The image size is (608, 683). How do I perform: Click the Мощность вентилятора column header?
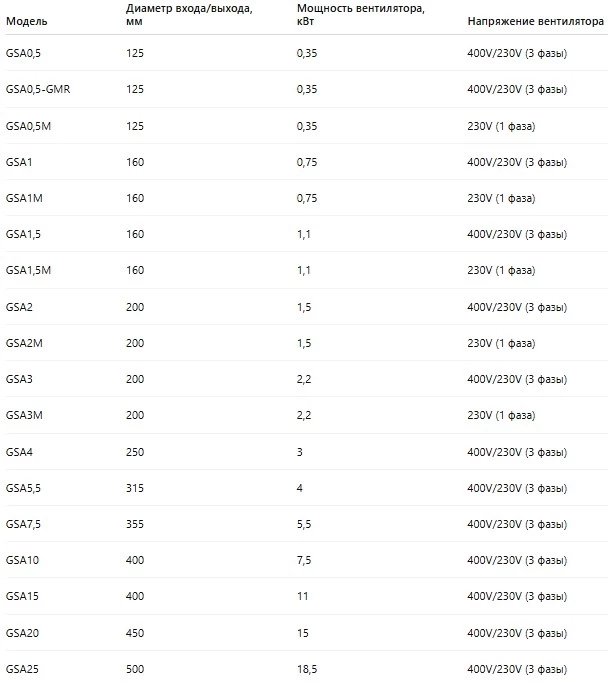(x=356, y=14)
